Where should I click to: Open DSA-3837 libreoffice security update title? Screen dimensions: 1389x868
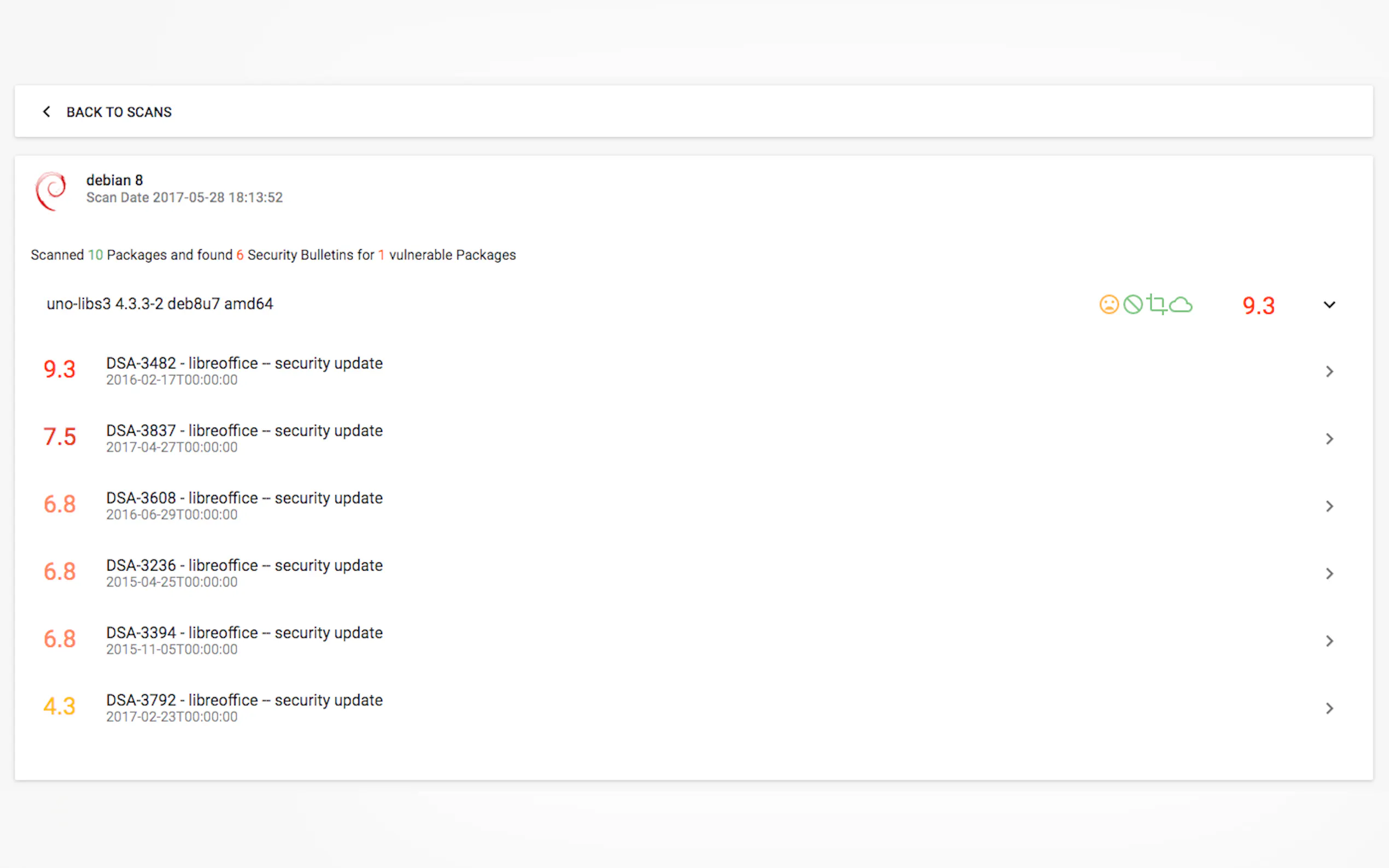click(x=244, y=431)
